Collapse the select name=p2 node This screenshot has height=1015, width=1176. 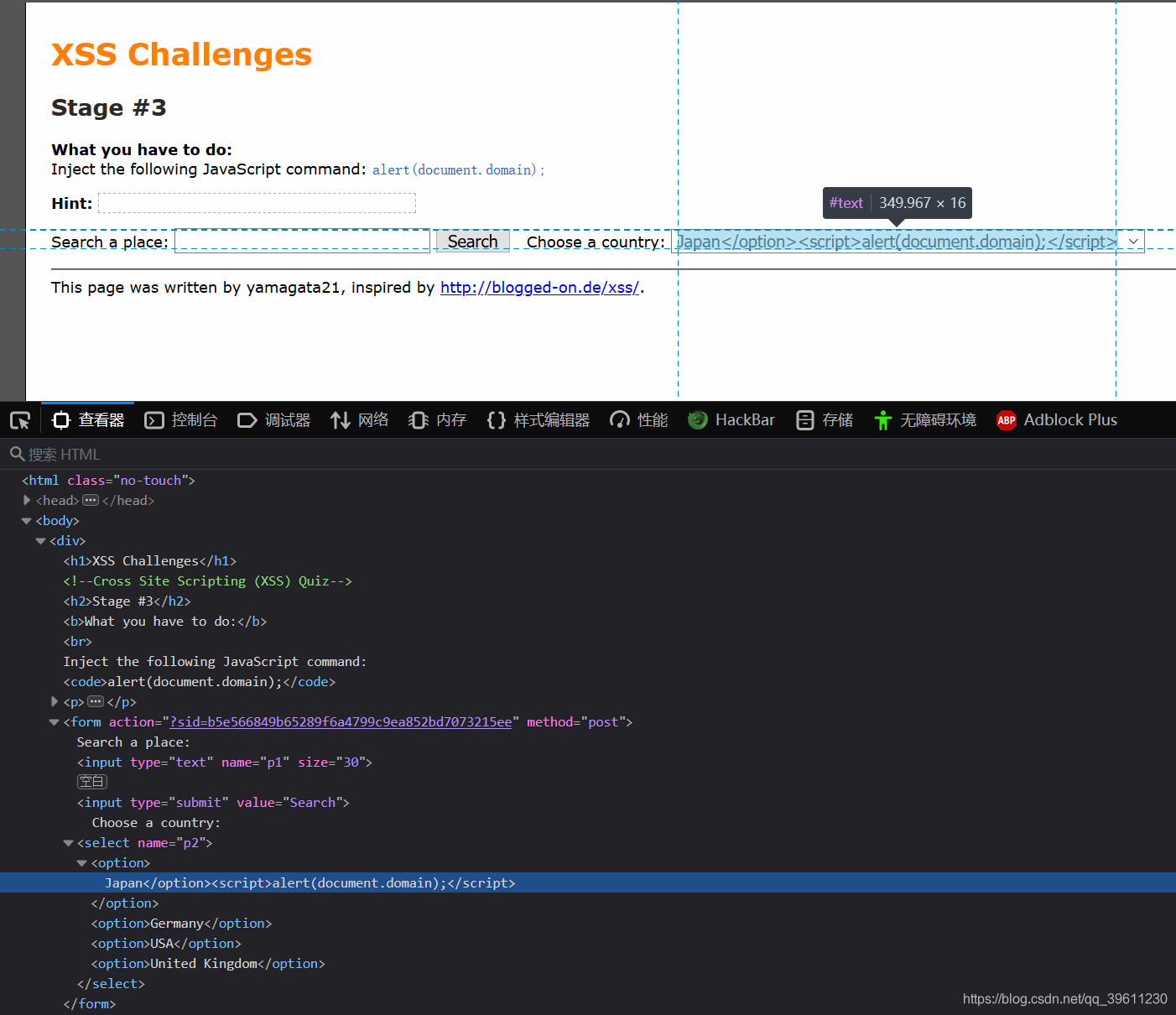pos(68,843)
